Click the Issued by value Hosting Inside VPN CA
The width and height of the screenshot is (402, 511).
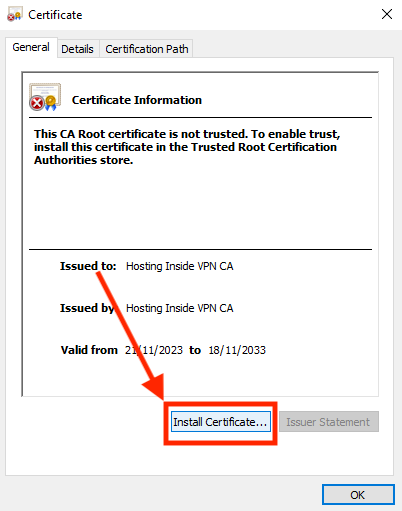(180, 308)
